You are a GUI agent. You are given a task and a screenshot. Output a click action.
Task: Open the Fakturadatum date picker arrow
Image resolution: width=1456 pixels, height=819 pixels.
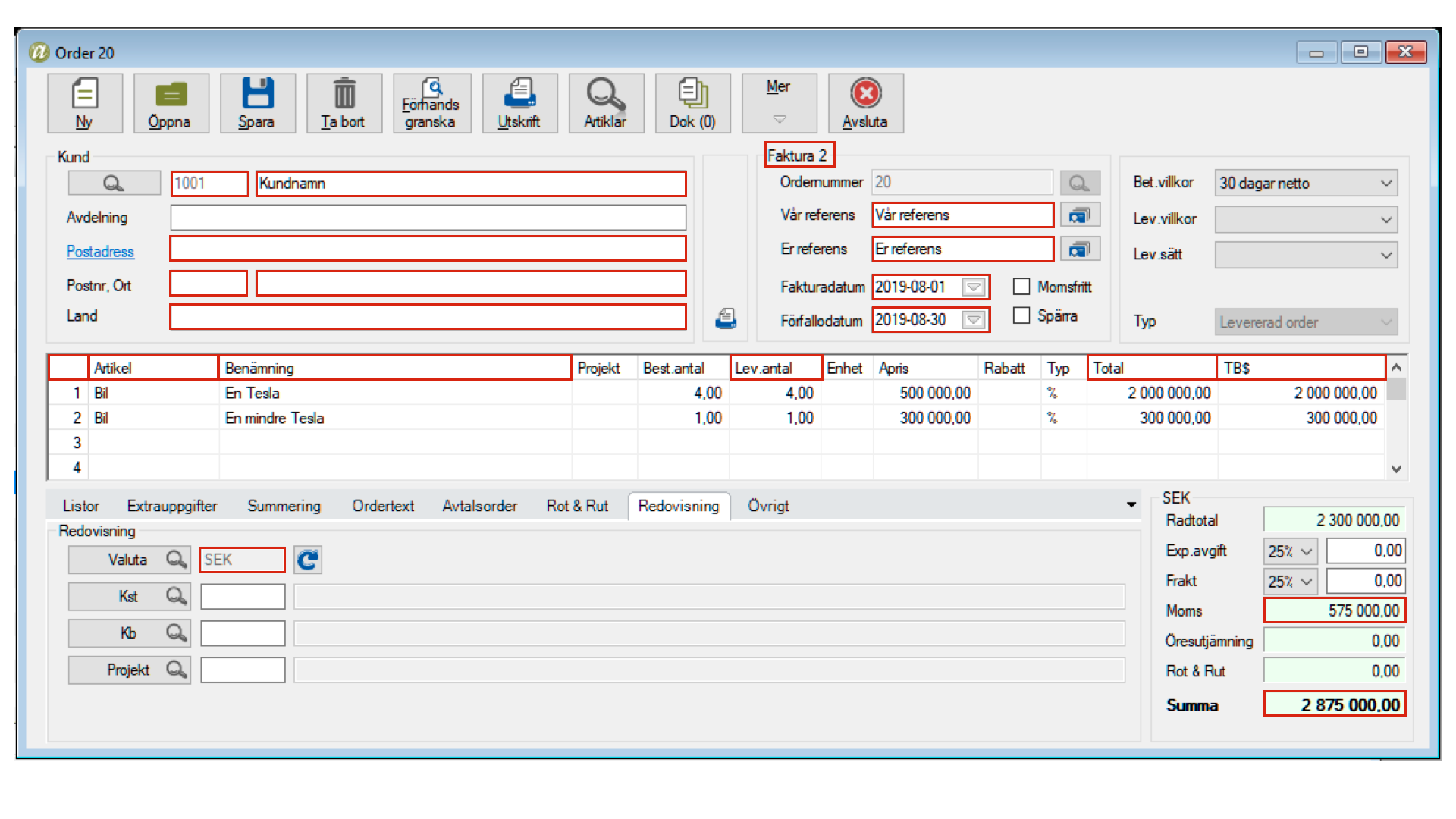tap(973, 287)
